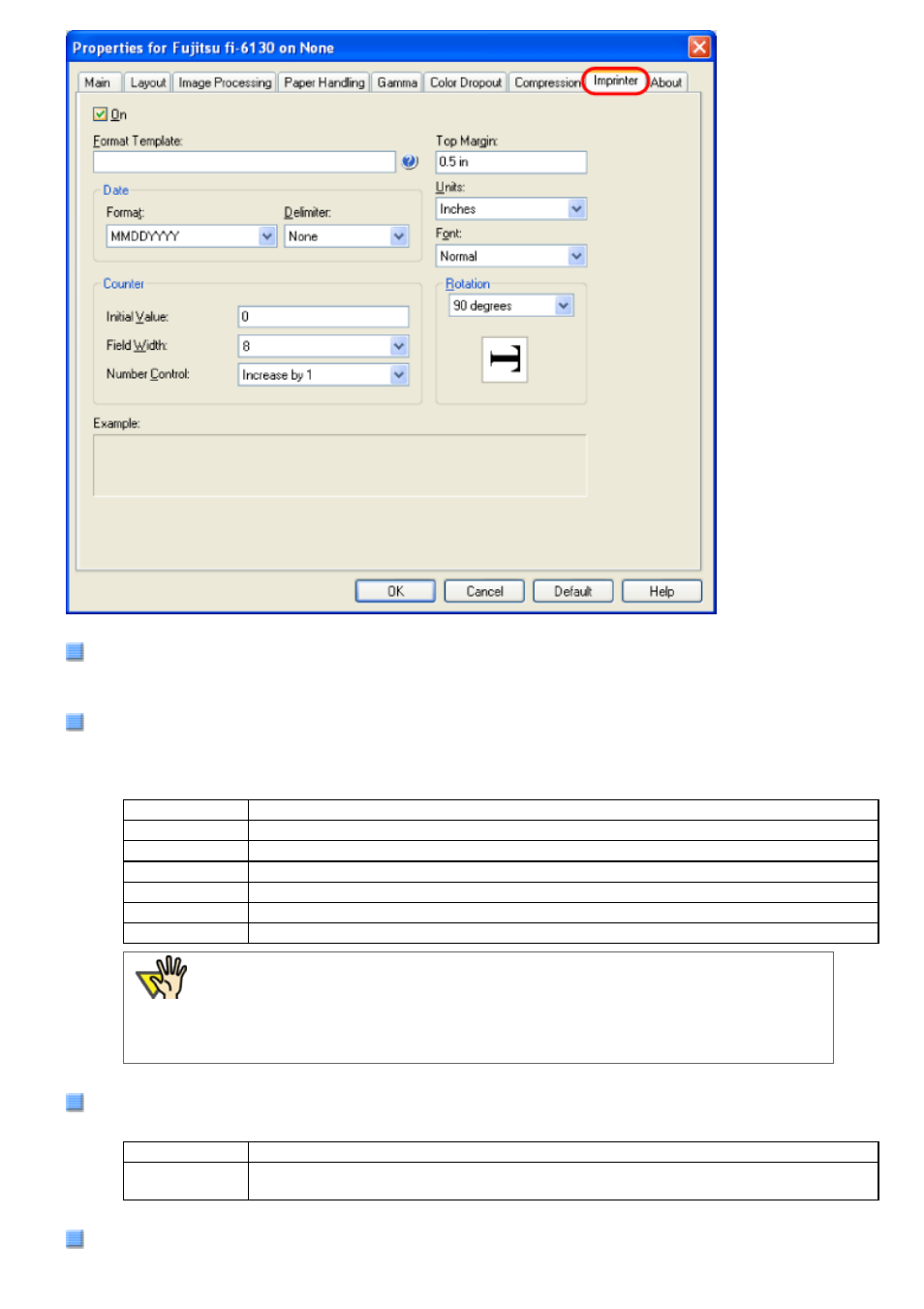The height and width of the screenshot is (1309, 924).
Task: Go to the Compression tab
Action: pyautogui.click(x=546, y=82)
